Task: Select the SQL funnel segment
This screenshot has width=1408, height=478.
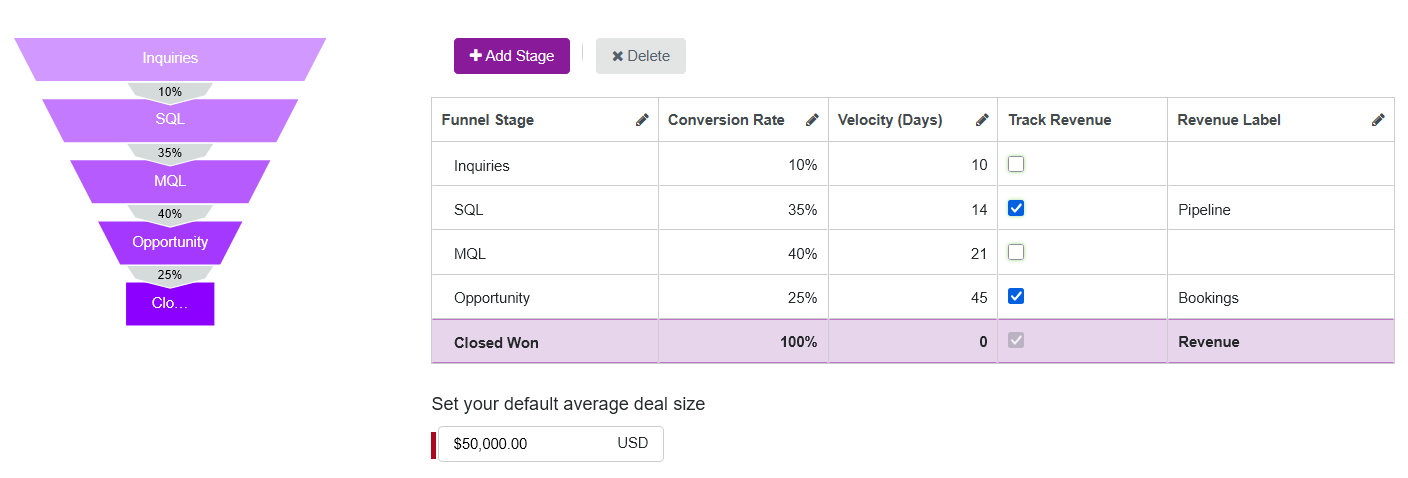Action: pyautogui.click(x=170, y=119)
